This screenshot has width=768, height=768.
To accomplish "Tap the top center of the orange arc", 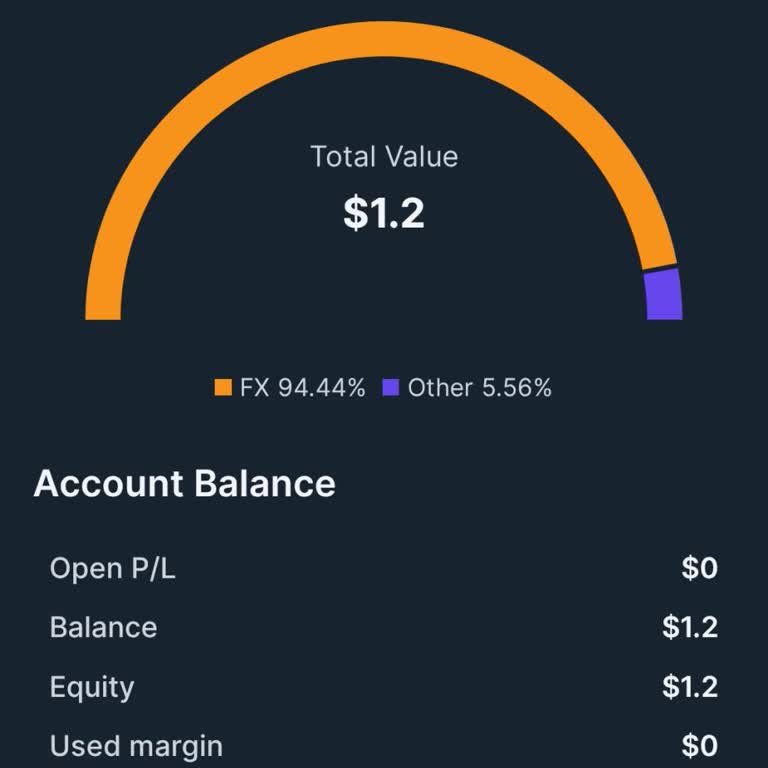I will (x=384, y=37).
